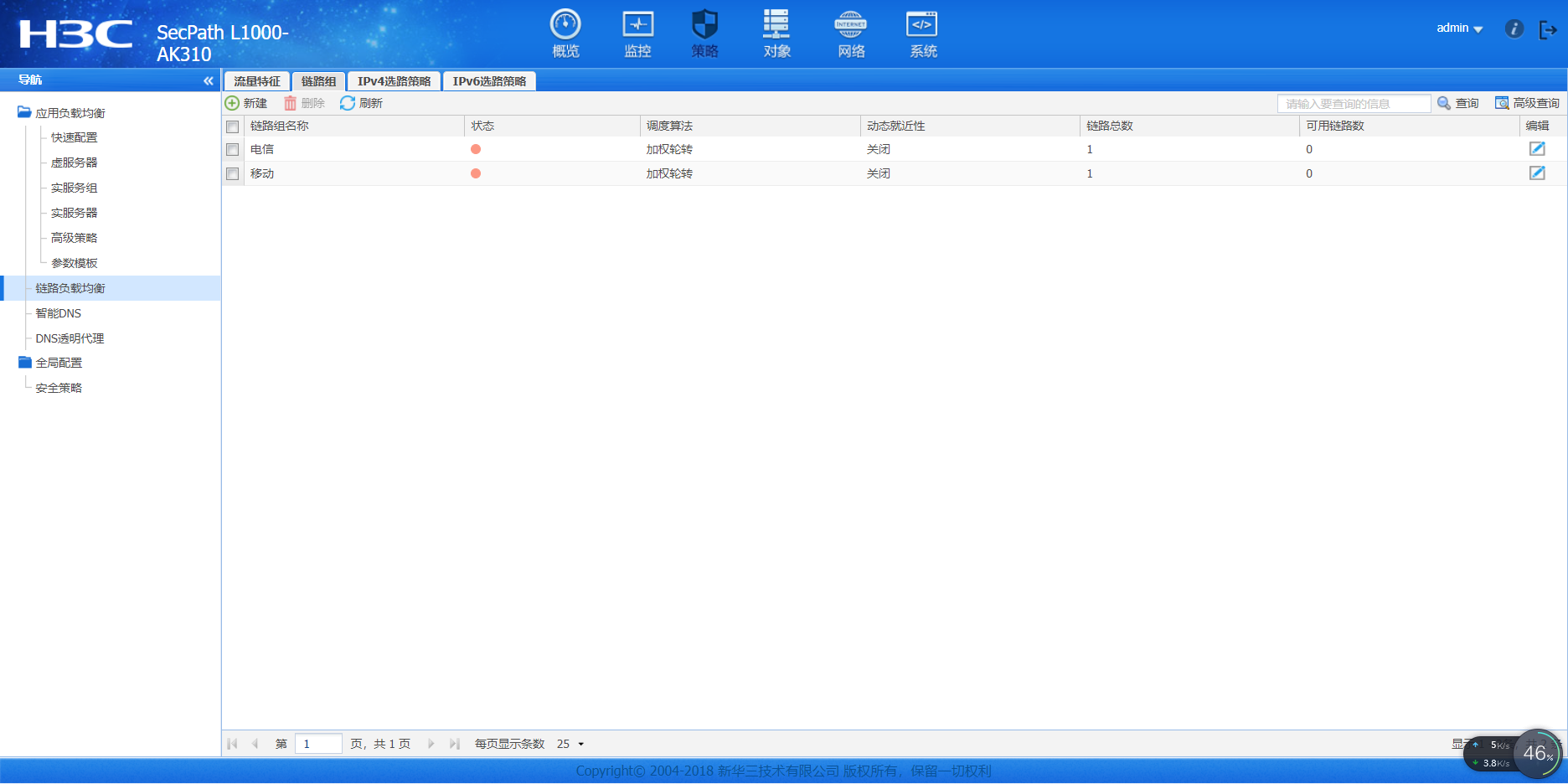Sort by 链路总数 column header
Screen dimensions: 1568x784
click(x=1189, y=126)
